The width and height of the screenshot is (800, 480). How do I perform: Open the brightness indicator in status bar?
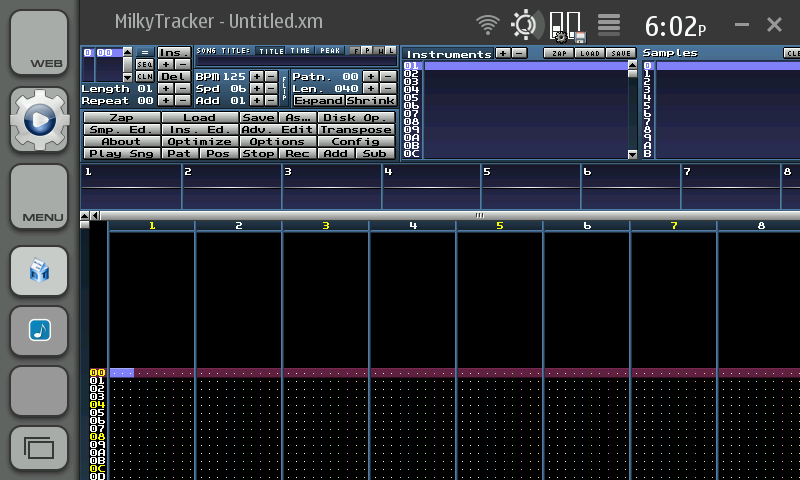click(x=523, y=24)
